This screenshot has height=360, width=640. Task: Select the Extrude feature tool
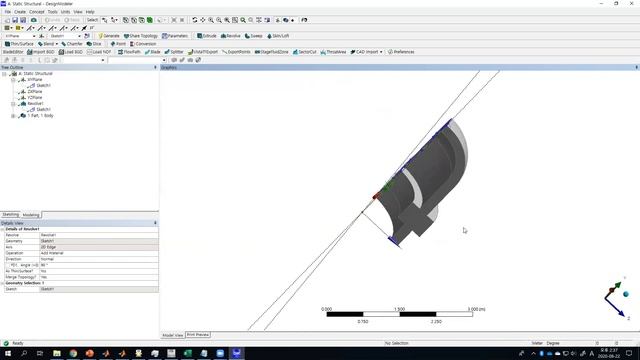point(207,36)
